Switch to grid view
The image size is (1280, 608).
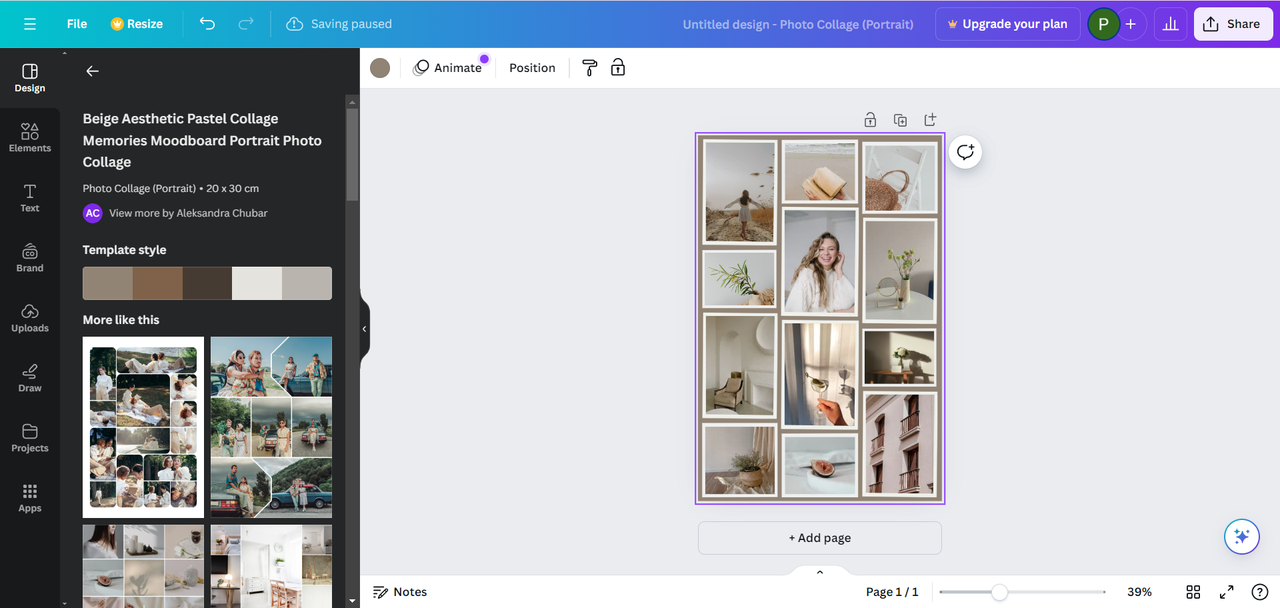point(1193,592)
